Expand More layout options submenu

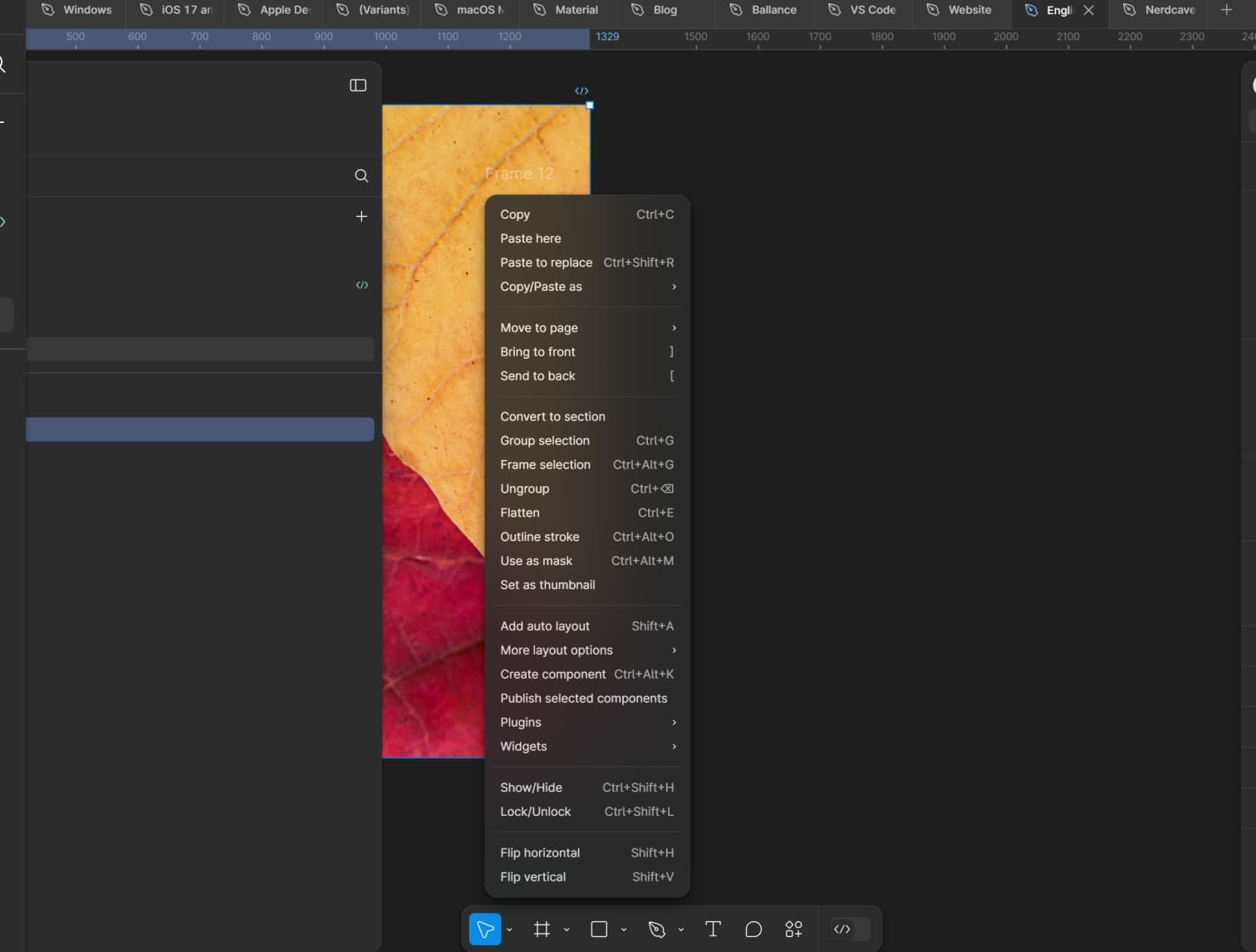(x=586, y=650)
